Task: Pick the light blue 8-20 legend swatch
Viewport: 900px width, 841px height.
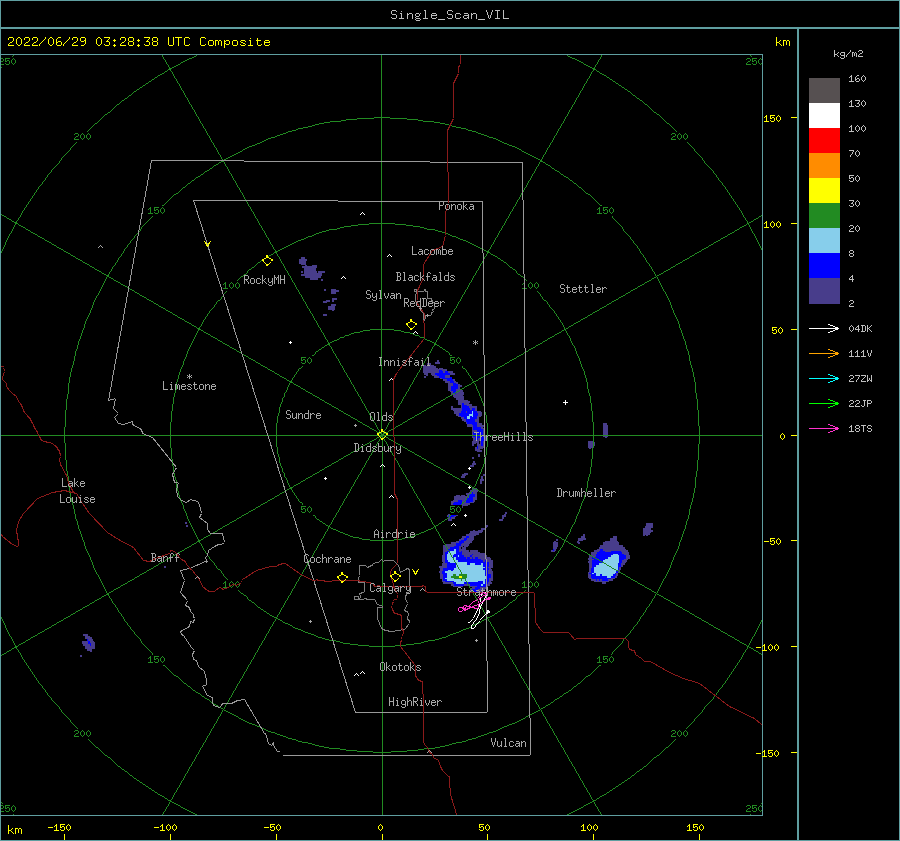Action: 824,241
